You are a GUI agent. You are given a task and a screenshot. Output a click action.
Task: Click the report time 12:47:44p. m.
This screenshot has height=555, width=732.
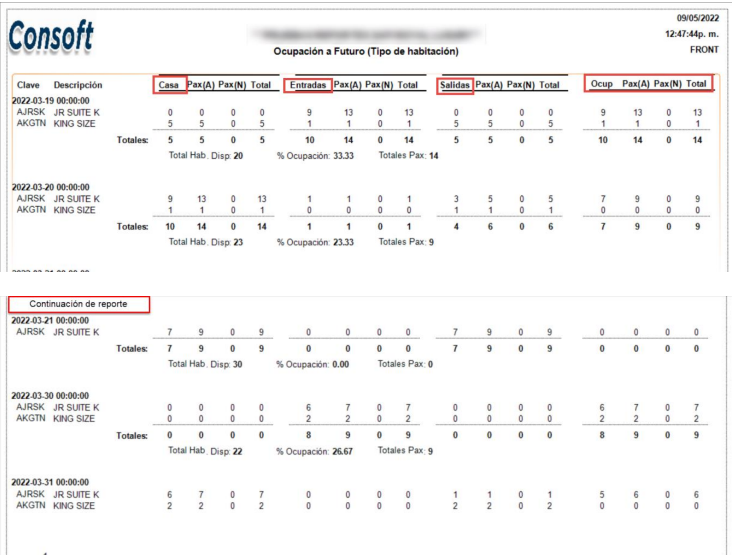pos(691,34)
